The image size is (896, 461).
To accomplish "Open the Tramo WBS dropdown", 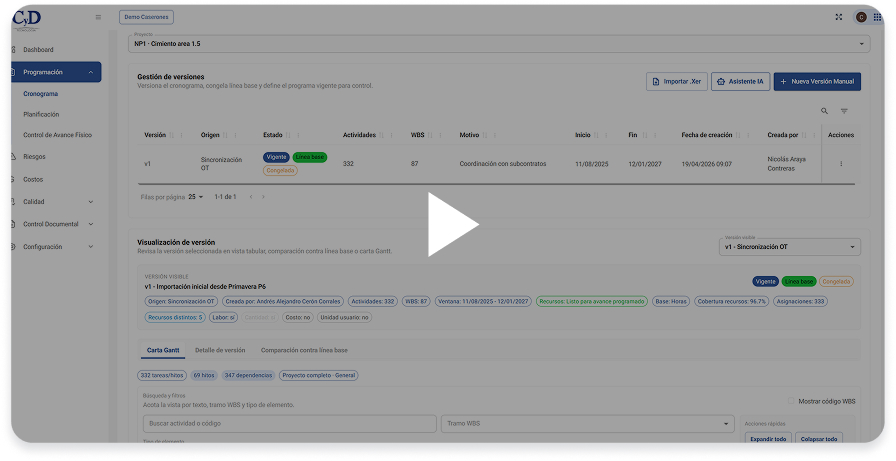I will (x=587, y=423).
